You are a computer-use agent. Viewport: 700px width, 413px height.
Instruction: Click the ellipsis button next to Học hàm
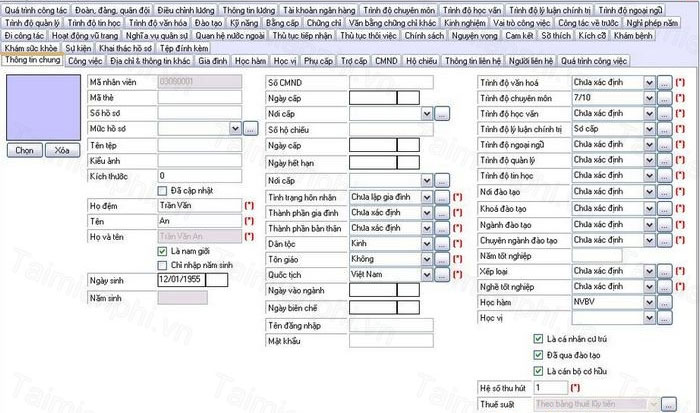tap(665, 301)
